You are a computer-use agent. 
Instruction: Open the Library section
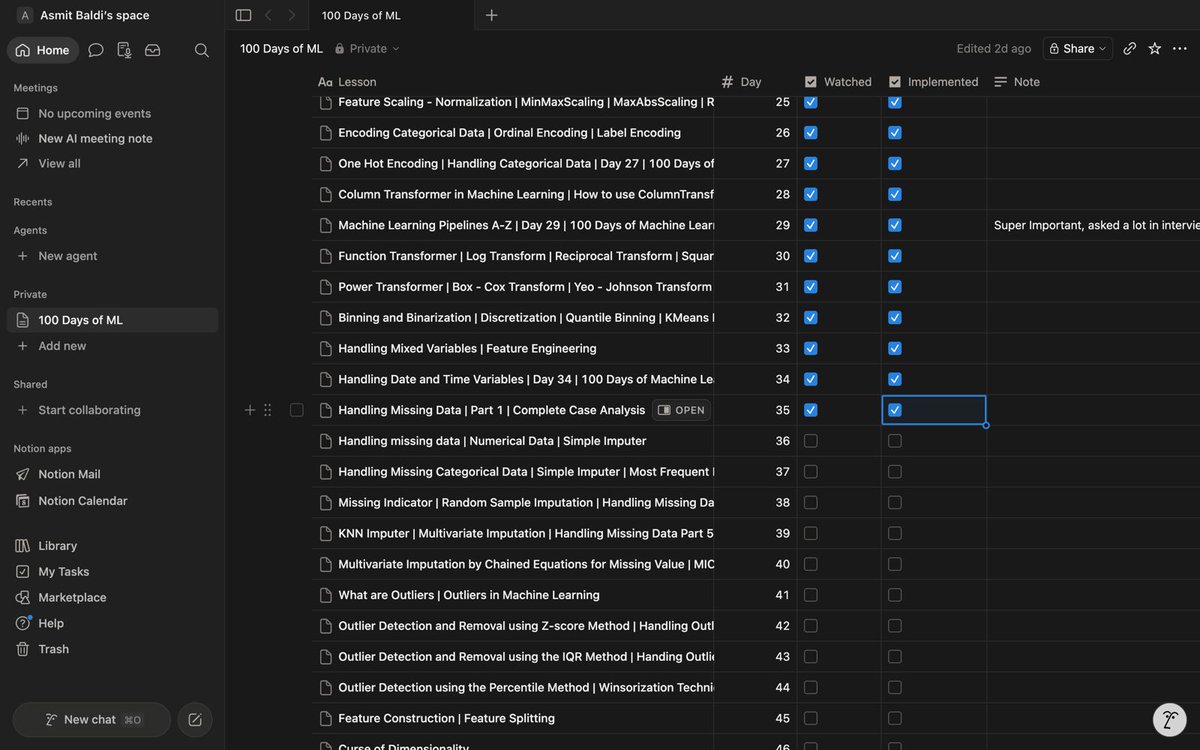57,546
